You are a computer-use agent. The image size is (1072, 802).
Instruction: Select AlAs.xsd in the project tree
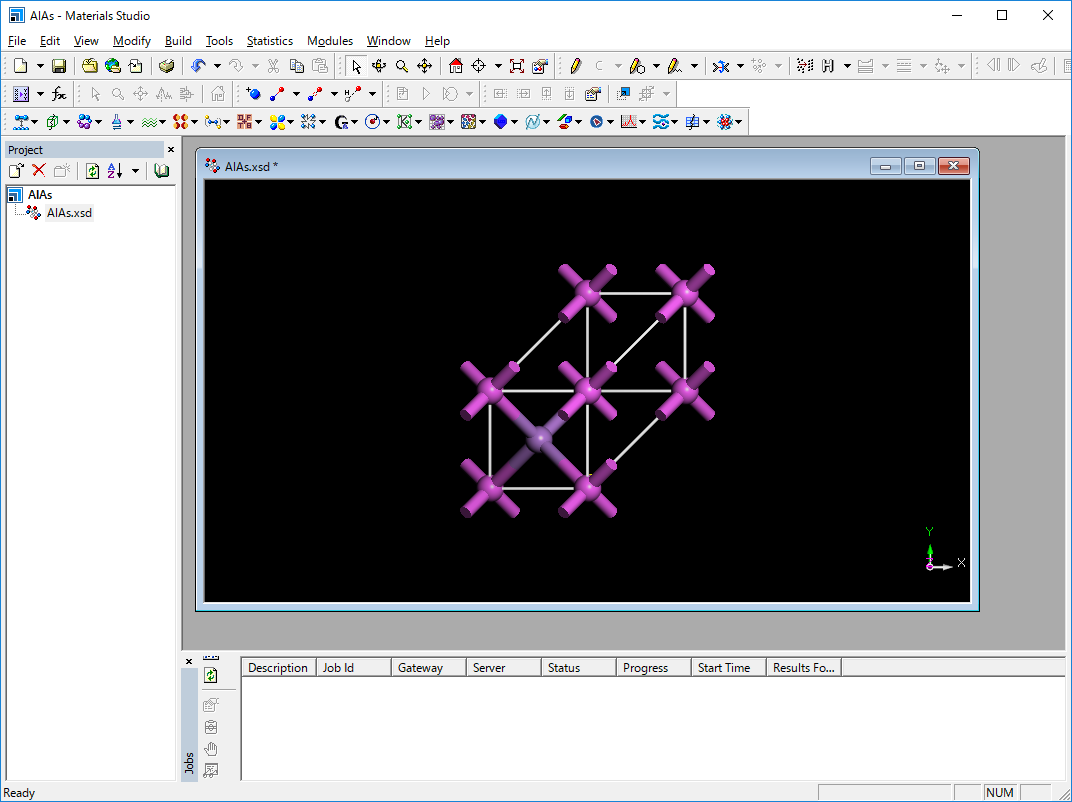(x=69, y=213)
